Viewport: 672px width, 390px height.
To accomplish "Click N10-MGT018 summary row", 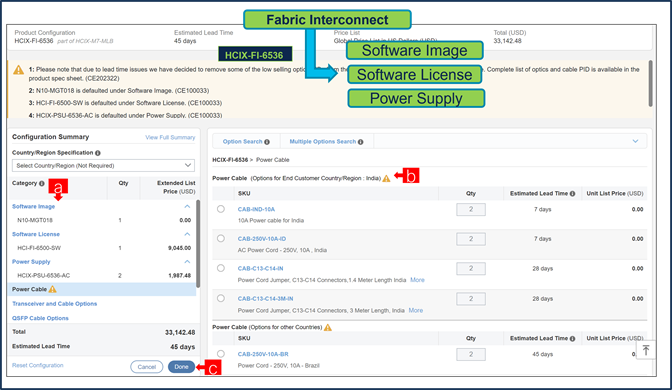I will [102, 220].
